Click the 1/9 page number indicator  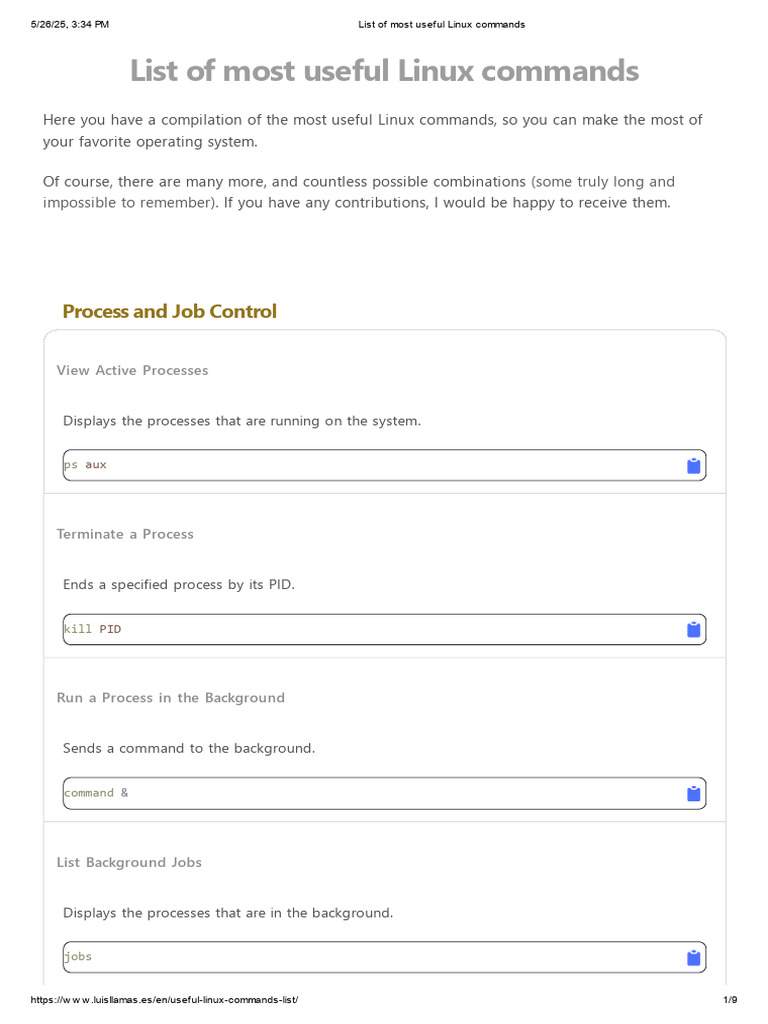(x=730, y=1000)
